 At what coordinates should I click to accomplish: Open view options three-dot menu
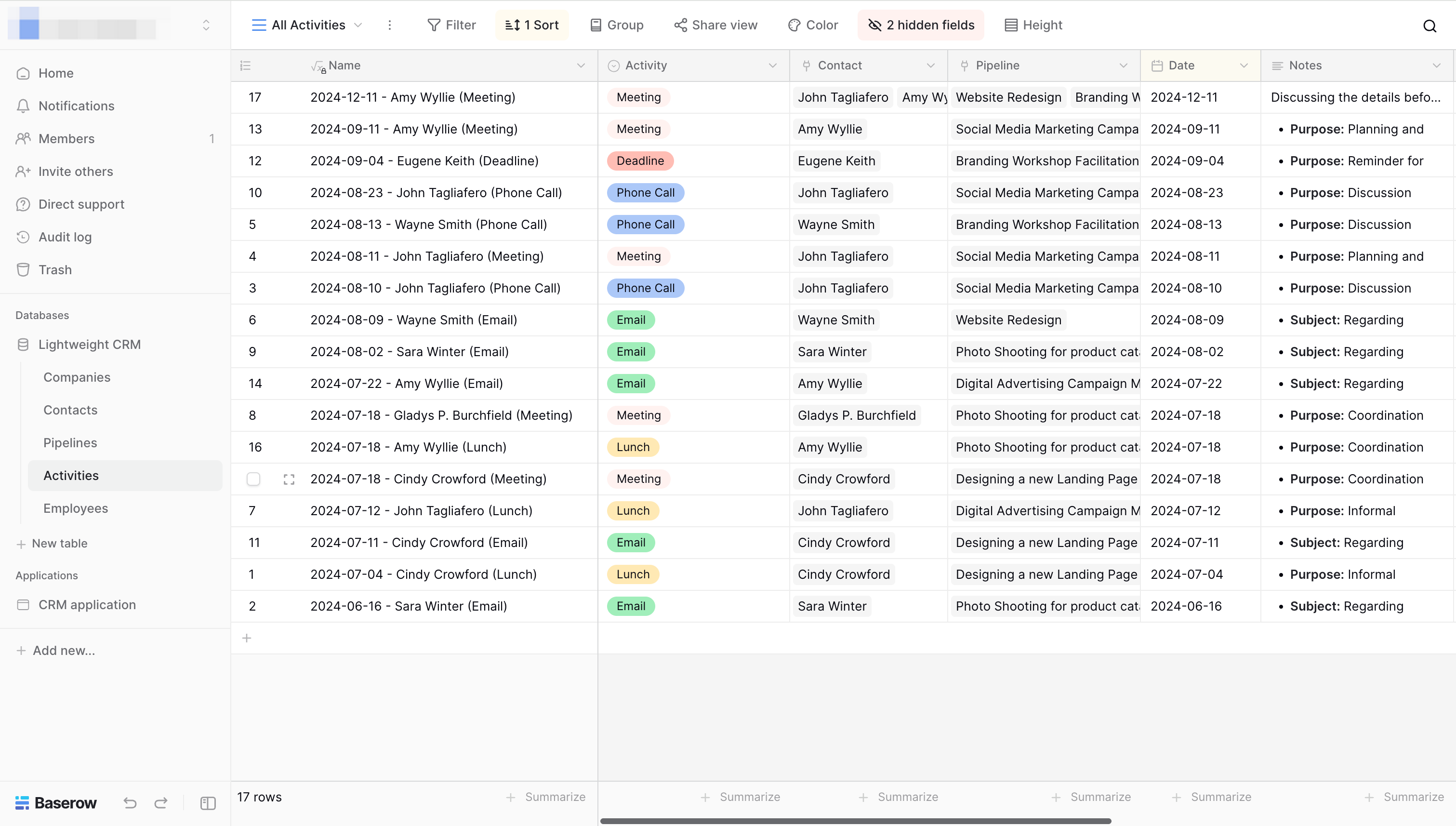[390, 25]
